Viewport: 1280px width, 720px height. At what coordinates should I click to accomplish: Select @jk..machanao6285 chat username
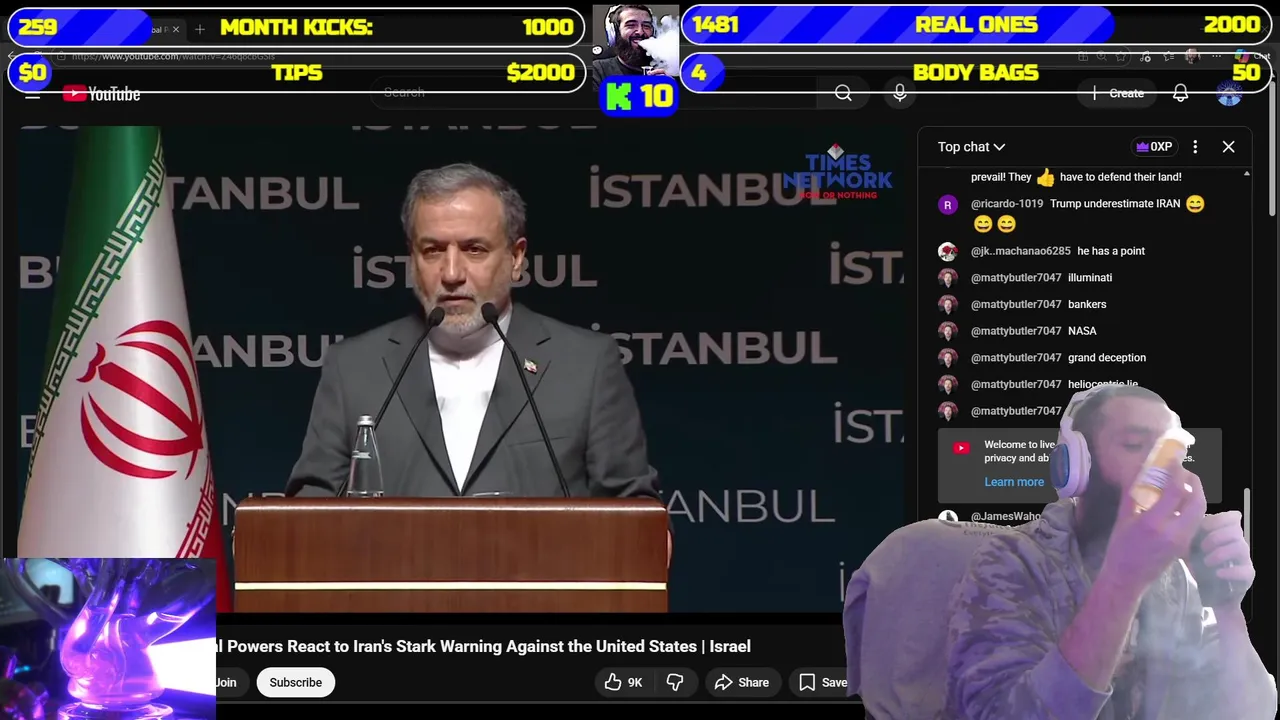coord(1020,251)
